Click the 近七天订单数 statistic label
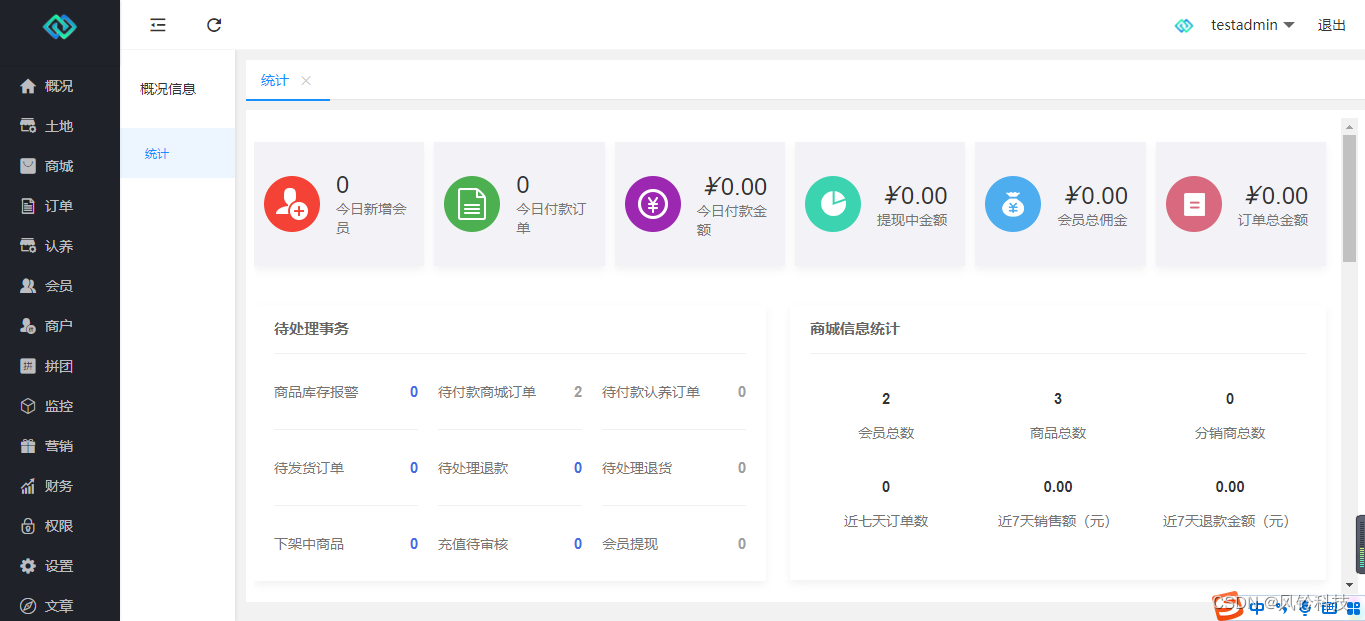 point(886,521)
